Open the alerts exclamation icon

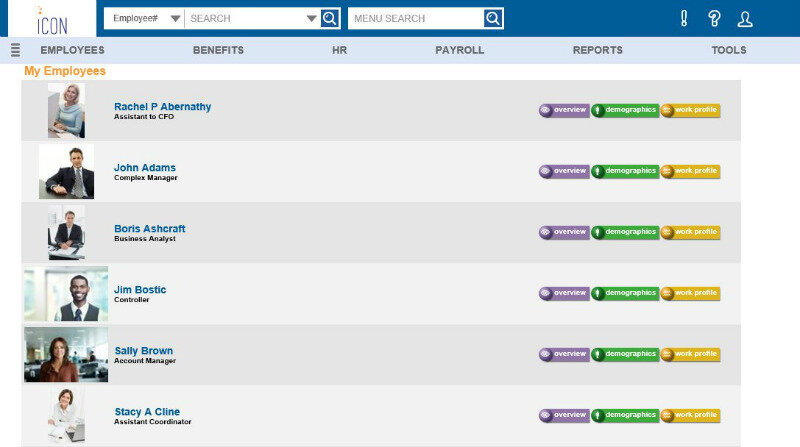(684, 18)
